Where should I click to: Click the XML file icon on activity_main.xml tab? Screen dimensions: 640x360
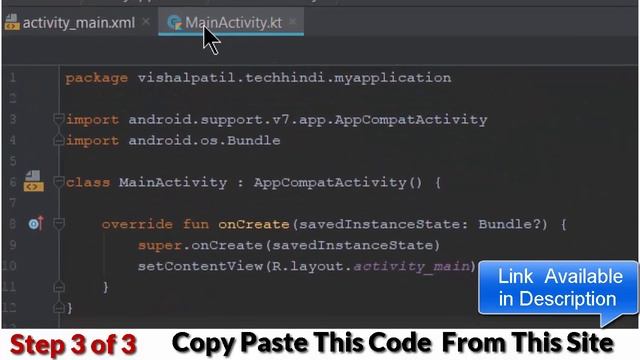[12, 22]
